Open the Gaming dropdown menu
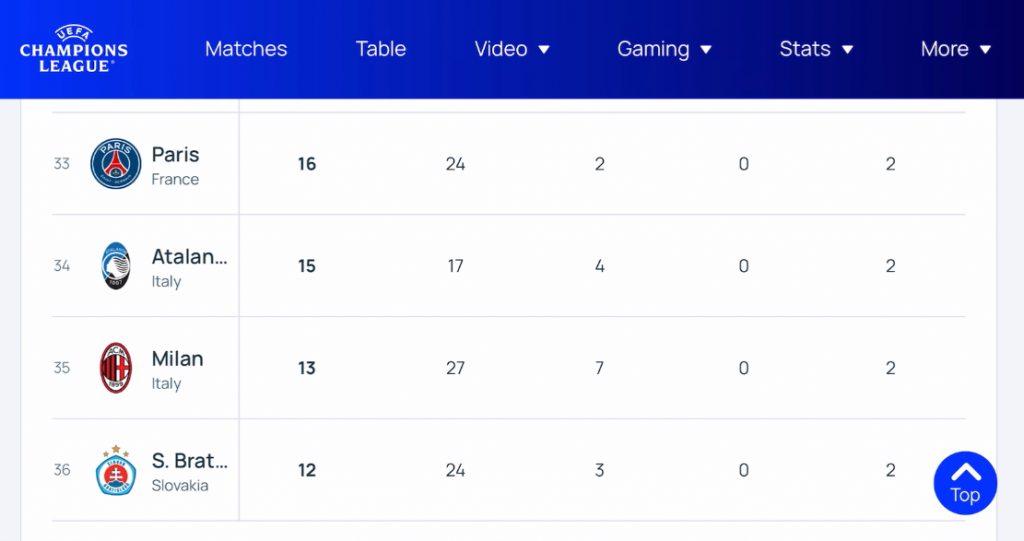This screenshot has height=541, width=1024. coord(664,49)
